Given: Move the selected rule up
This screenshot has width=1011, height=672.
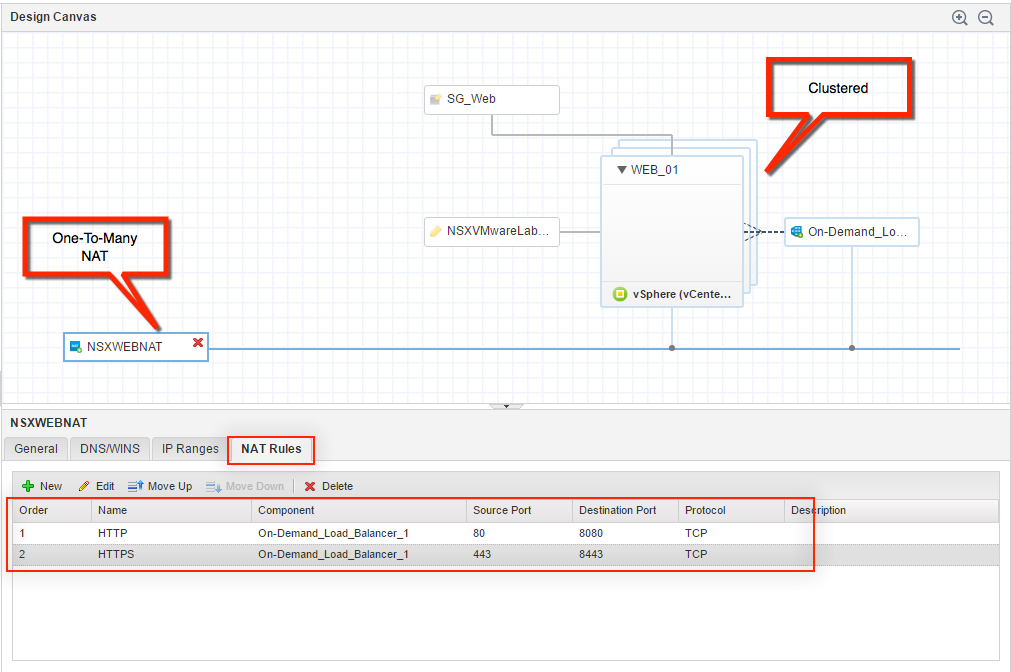Looking at the screenshot, I should [159, 486].
